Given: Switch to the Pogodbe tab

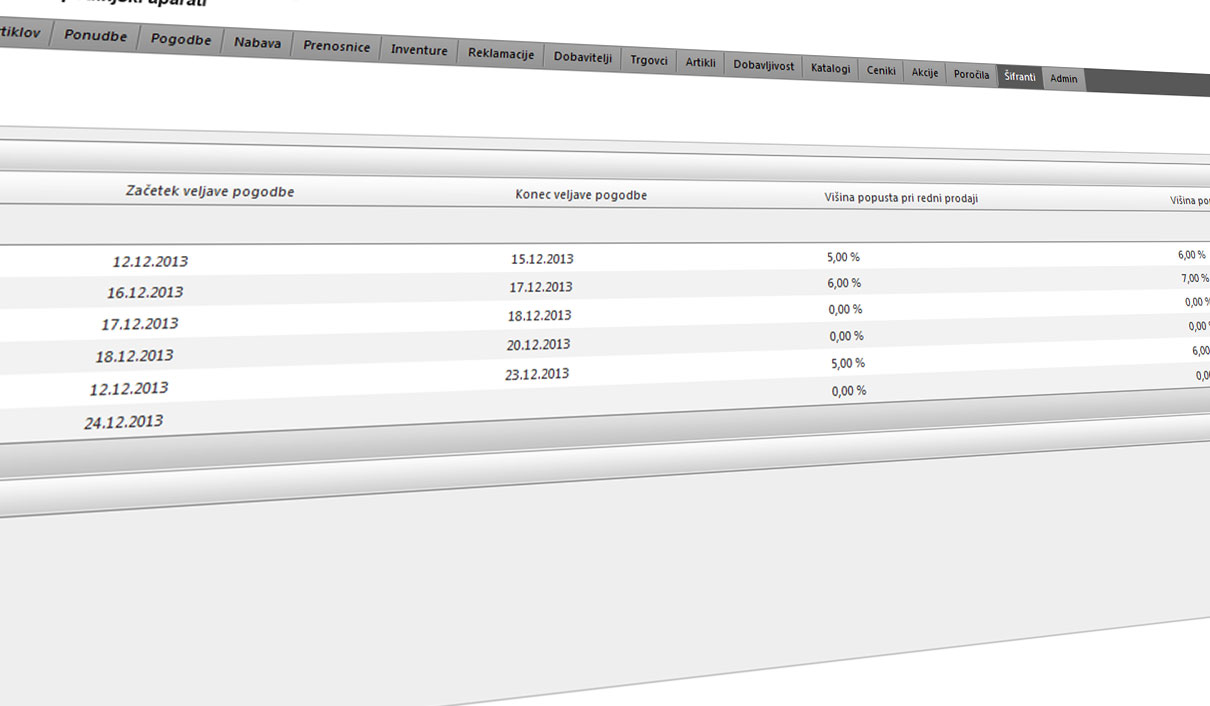Looking at the screenshot, I should pyautogui.click(x=181, y=40).
